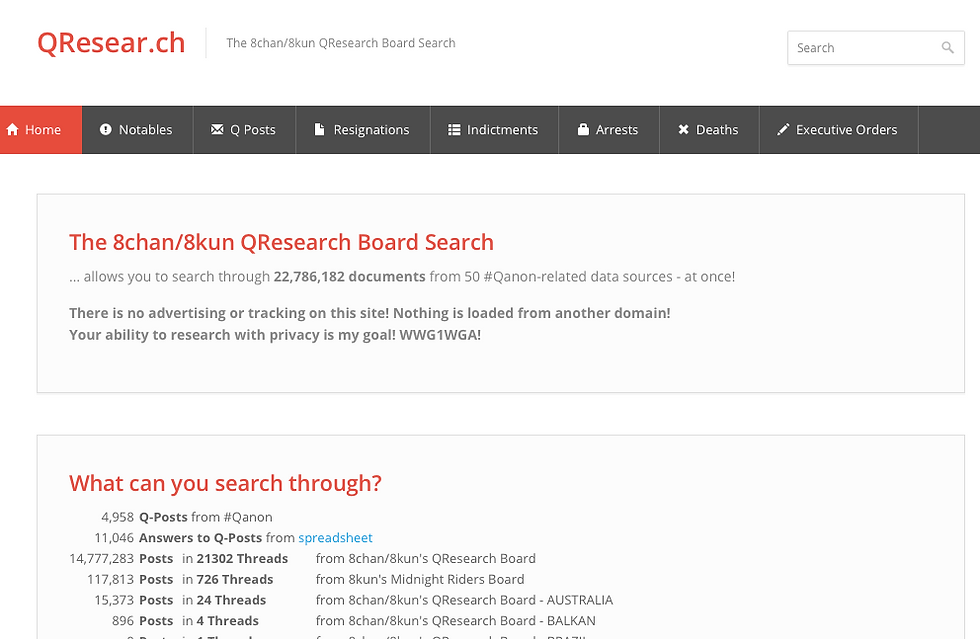The image size is (980, 639).
Task: Click the magnifier icon in the search box
Action: point(948,48)
